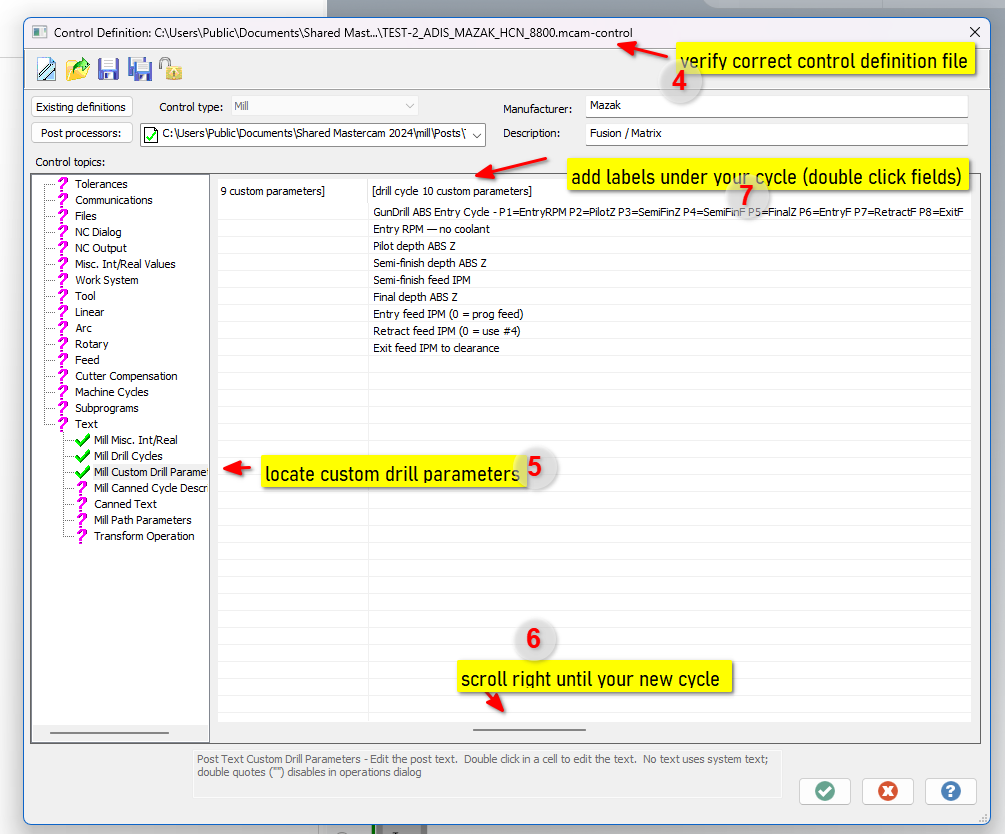Click the green checkmark OK button
The height and width of the screenshot is (834, 1005).
[824, 791]
